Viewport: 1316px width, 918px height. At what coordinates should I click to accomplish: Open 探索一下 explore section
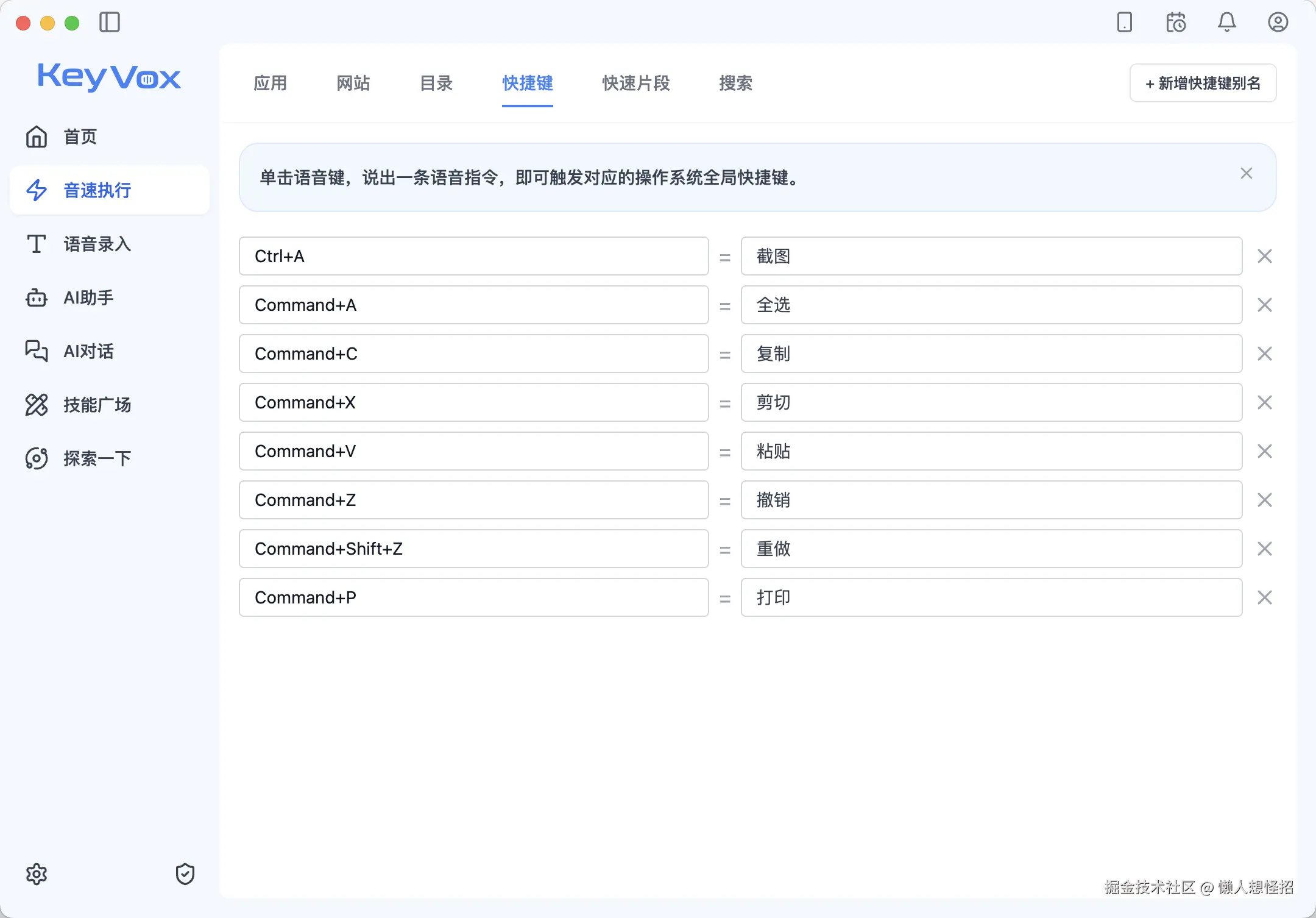point(97,458)
